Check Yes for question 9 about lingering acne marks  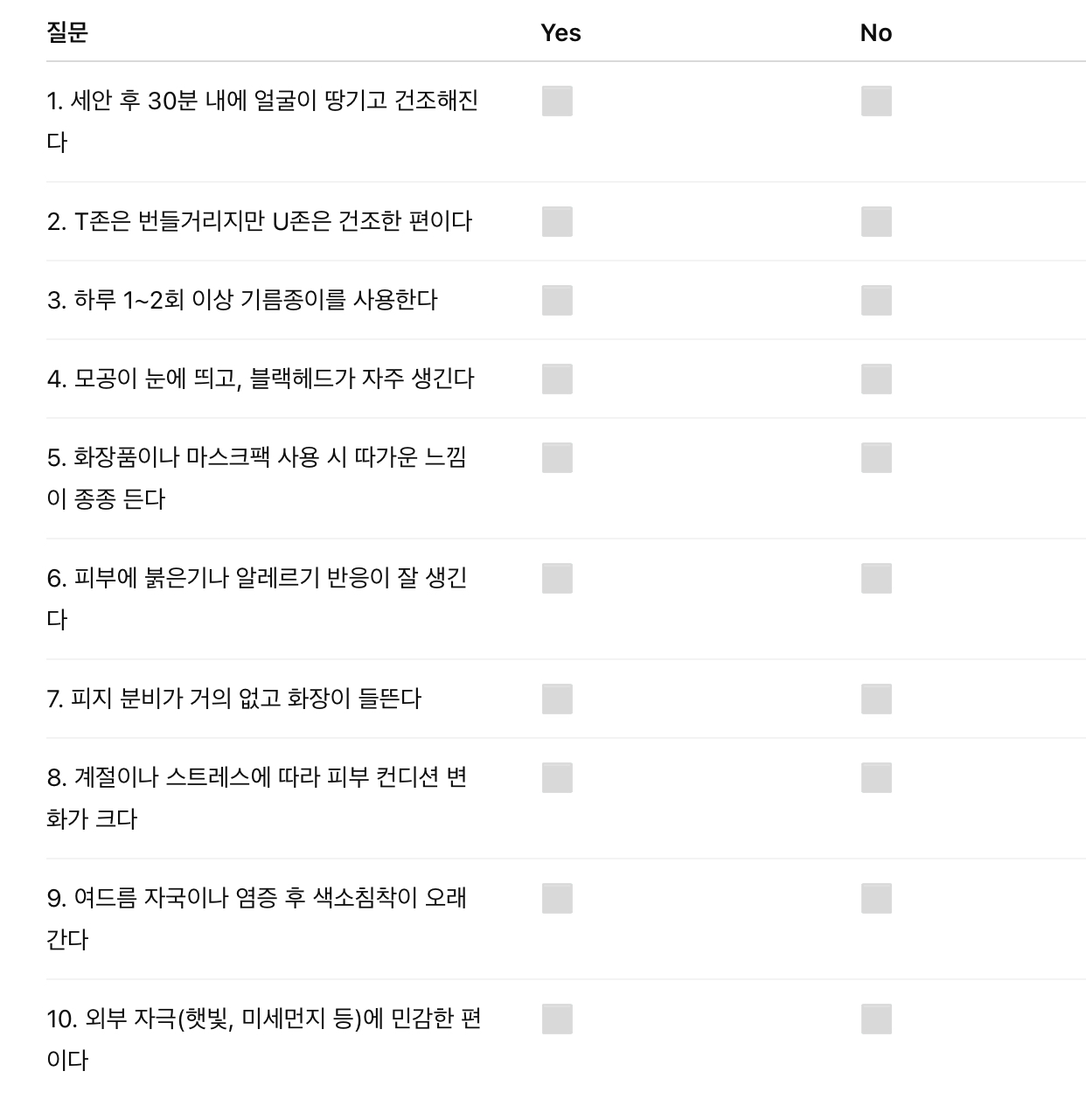555,899
